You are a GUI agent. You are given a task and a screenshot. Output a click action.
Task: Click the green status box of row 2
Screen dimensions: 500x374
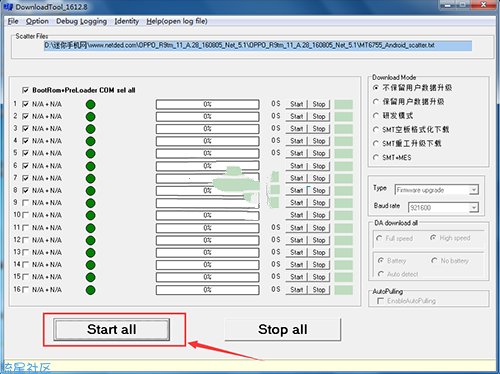pyautogui.click(x=343, y=117)
